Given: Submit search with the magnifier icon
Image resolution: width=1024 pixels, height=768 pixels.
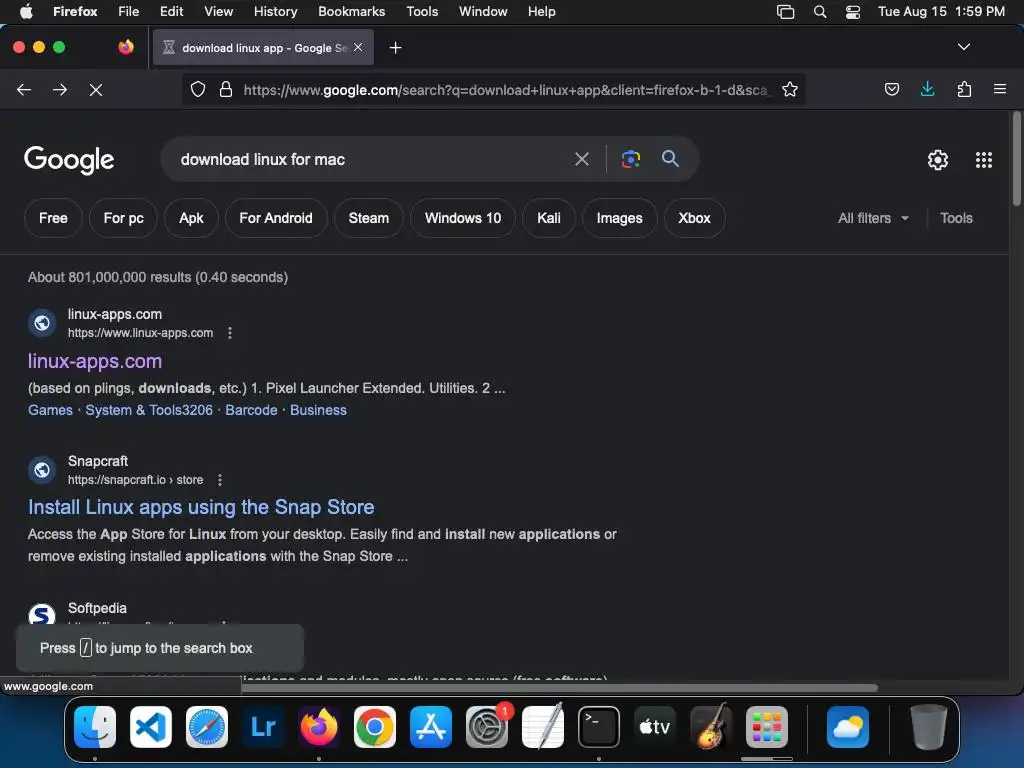Looking at the screenshot, I should coord(670,159).
